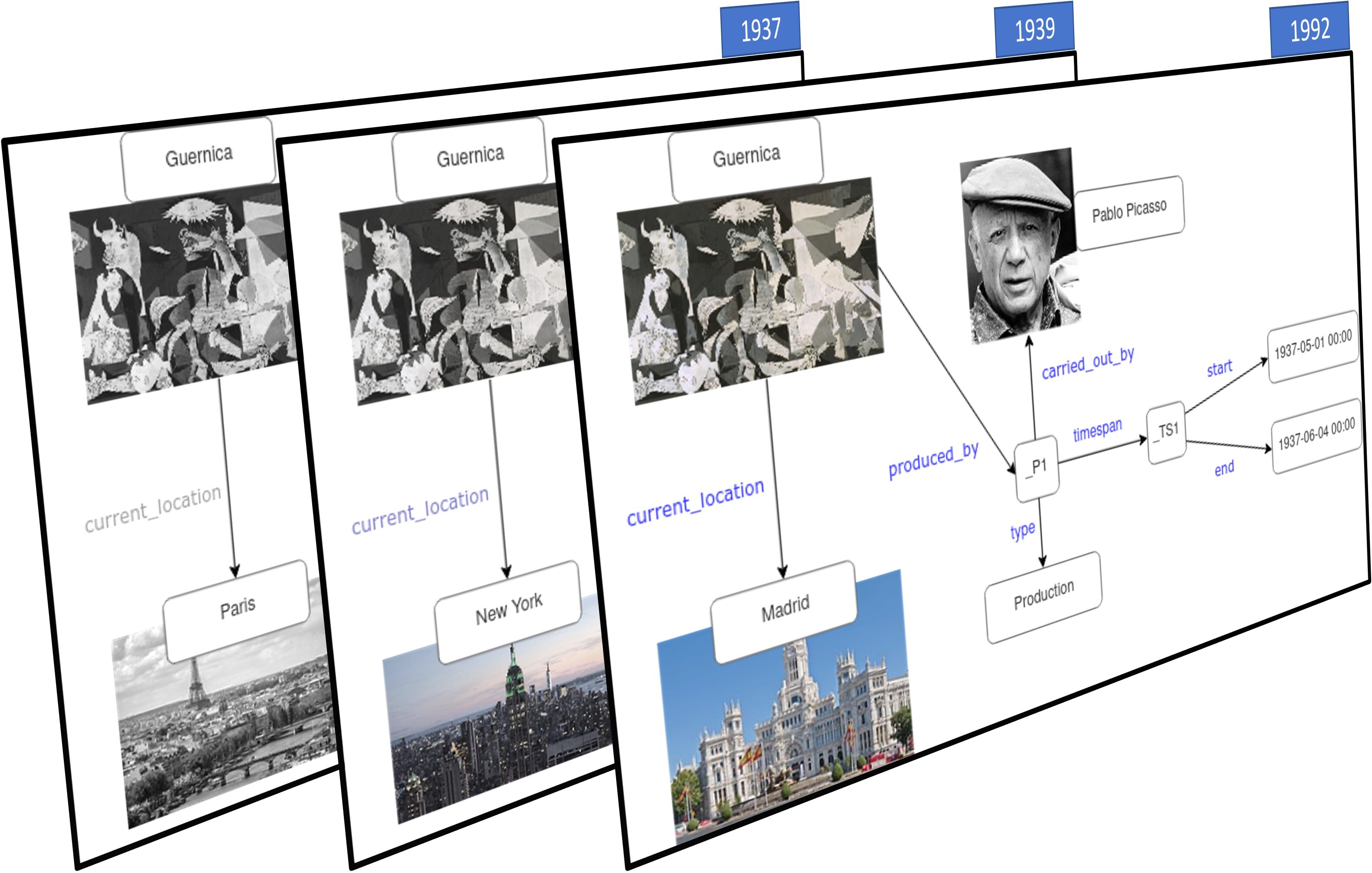Click the 1937 year tab
1372x873 pixels.
[x=761, y=29]
